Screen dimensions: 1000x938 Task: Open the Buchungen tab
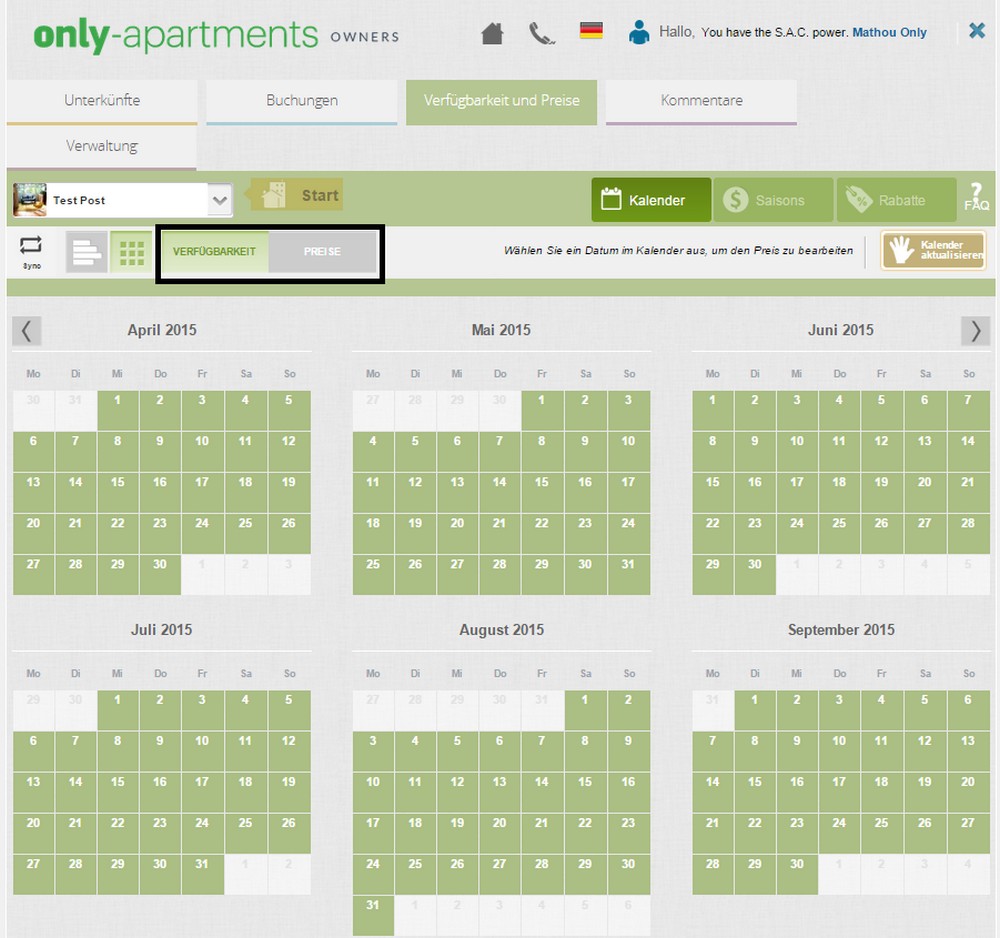[301, 101]
